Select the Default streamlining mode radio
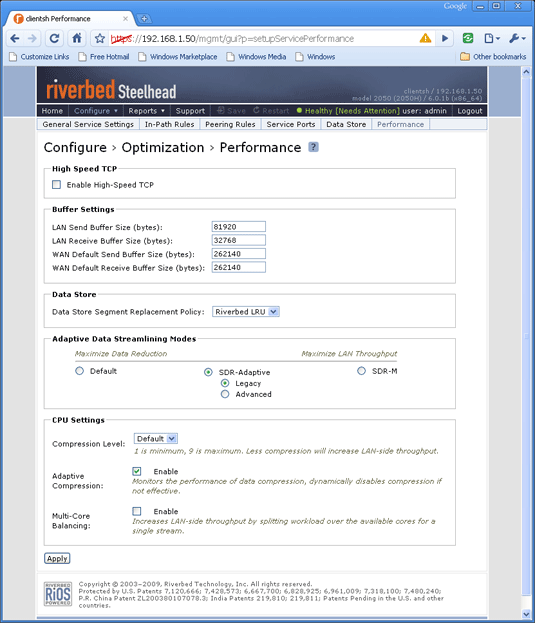 coord(79,371)
